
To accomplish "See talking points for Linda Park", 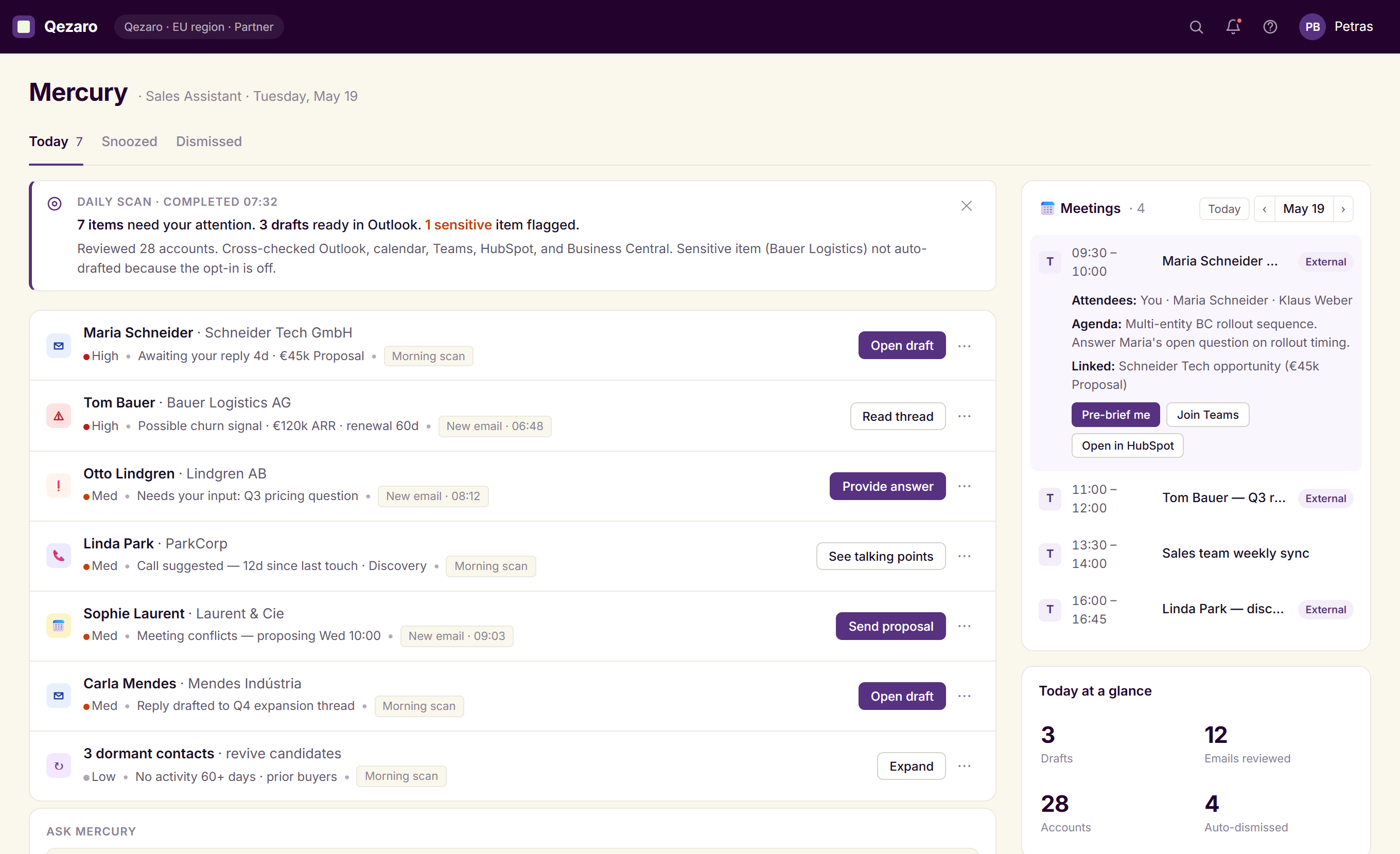I will click(881, 556).
